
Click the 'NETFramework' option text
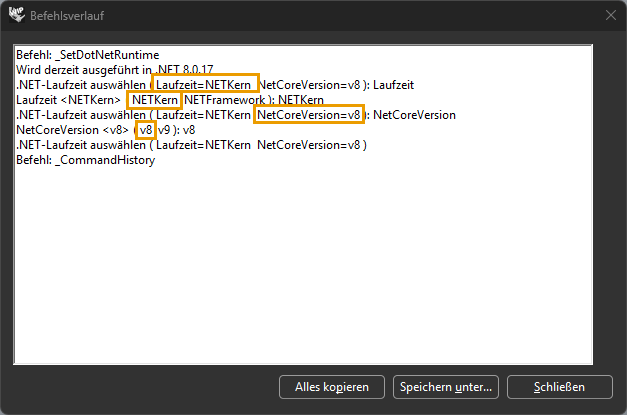coord(224,100)
